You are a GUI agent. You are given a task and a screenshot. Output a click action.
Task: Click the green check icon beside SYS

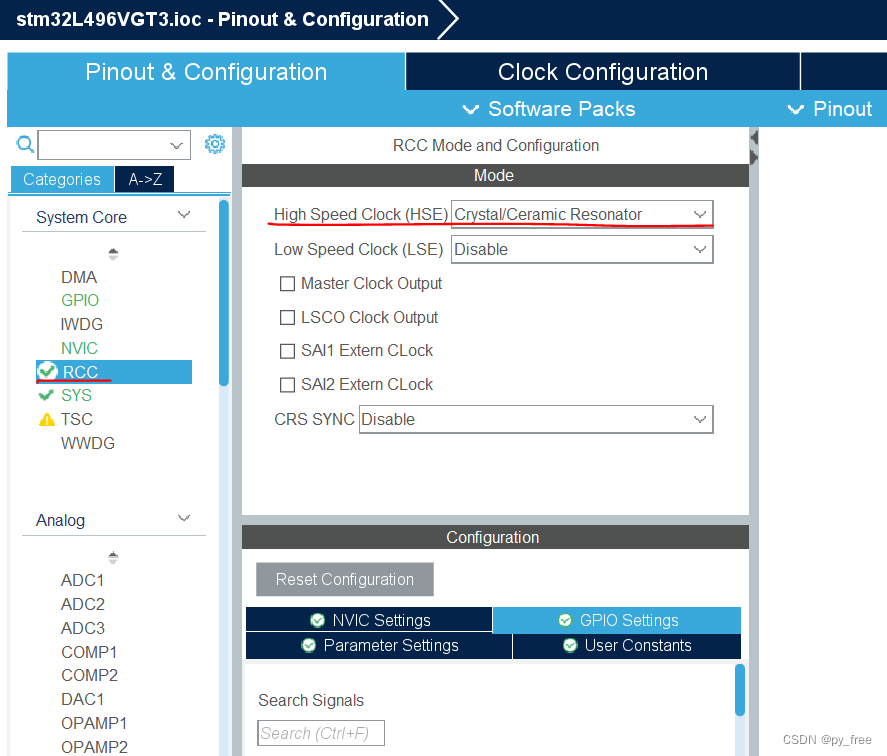(46, 395)
